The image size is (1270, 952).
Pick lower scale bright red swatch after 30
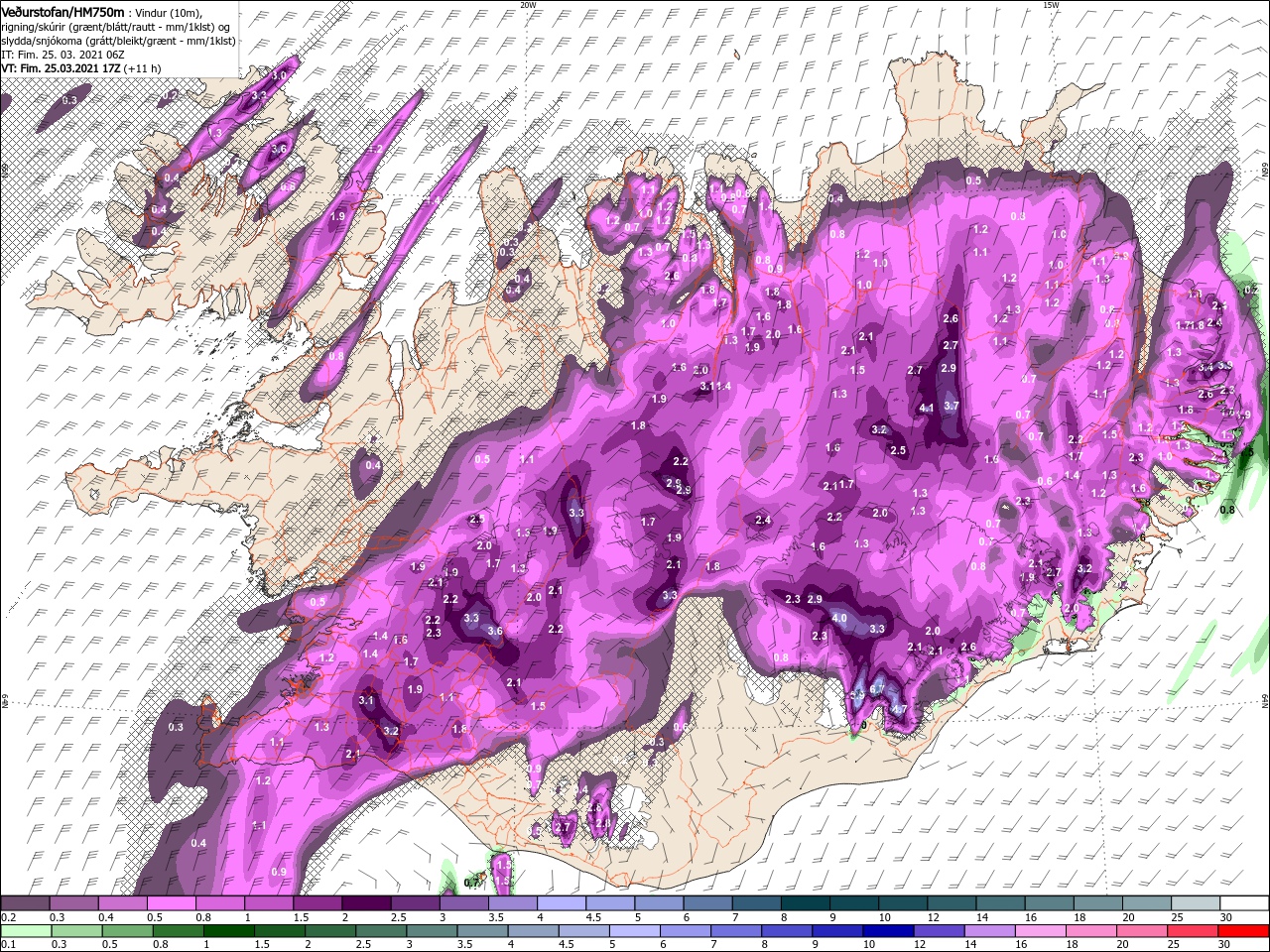coord(1243,931)
